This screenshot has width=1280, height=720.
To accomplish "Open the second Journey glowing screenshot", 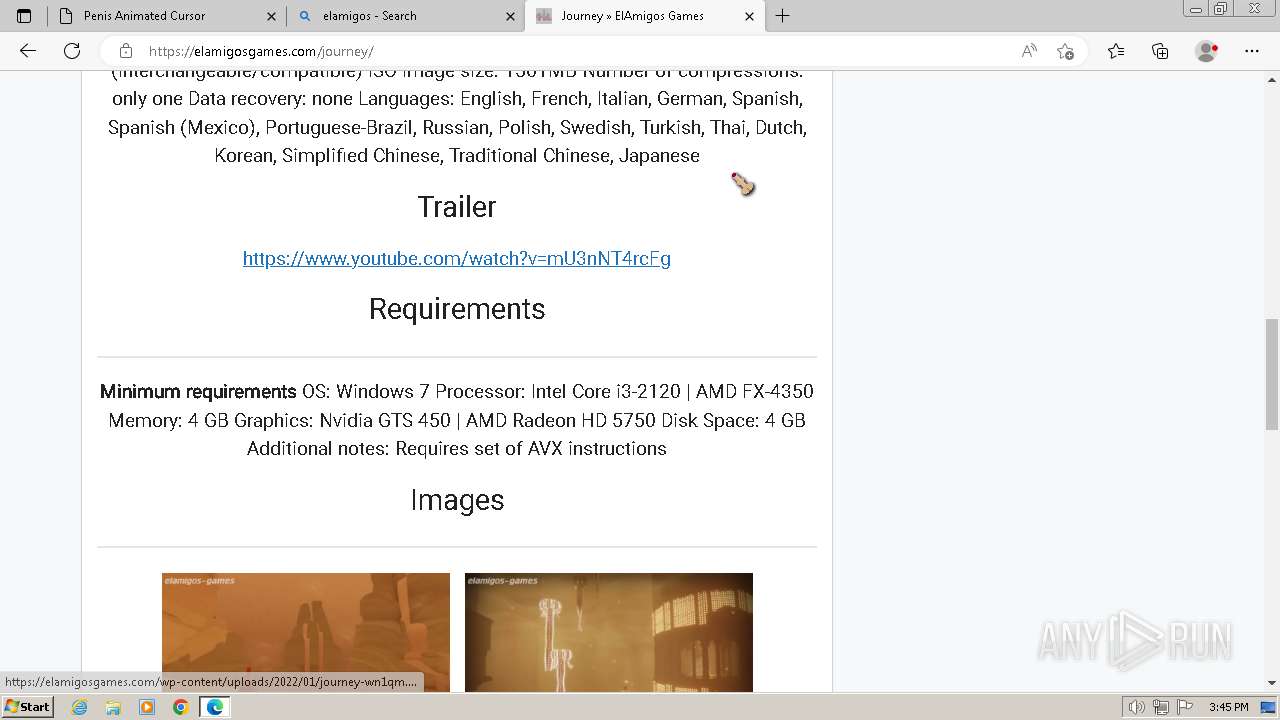I will (609, 632).
